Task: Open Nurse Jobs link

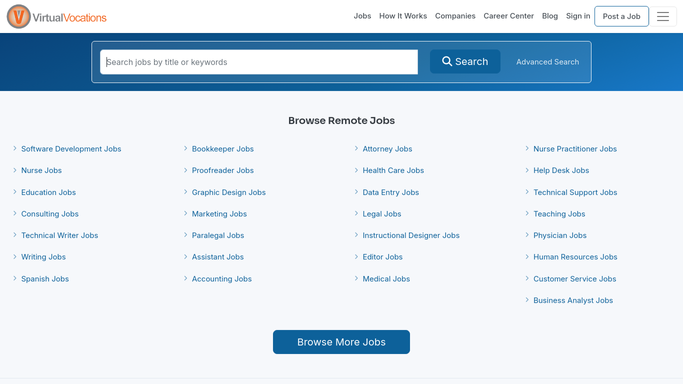Action: [41, 170]
